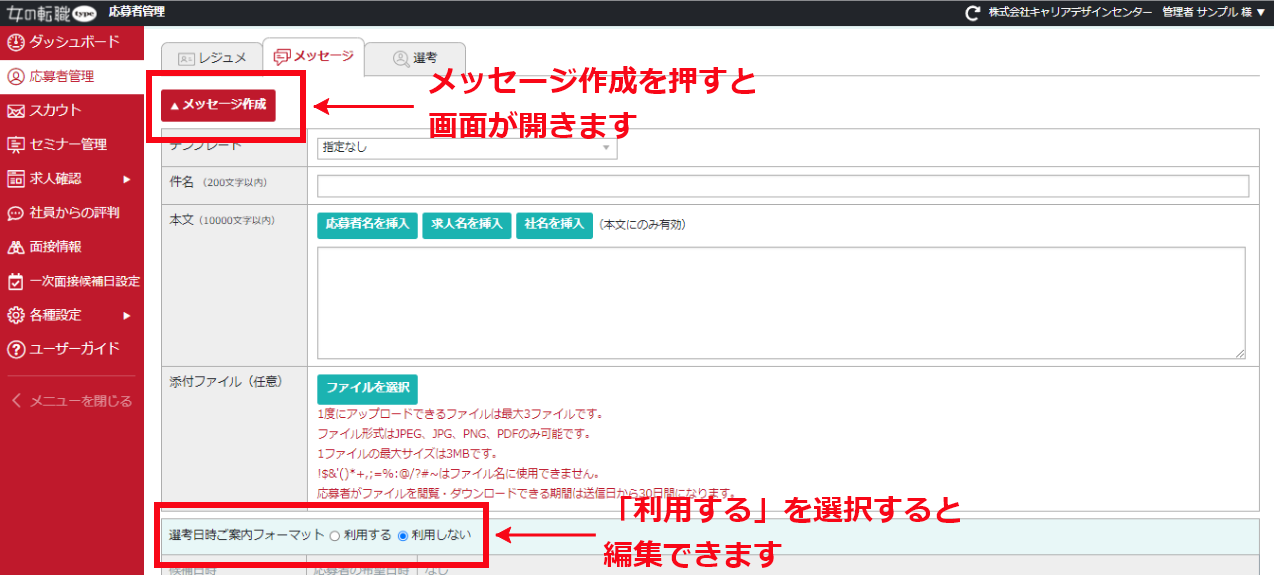Viewport: 1274px width, 575px height.
Task: Expand the 求人確認 submenu arrow
Action: (127, 179)
